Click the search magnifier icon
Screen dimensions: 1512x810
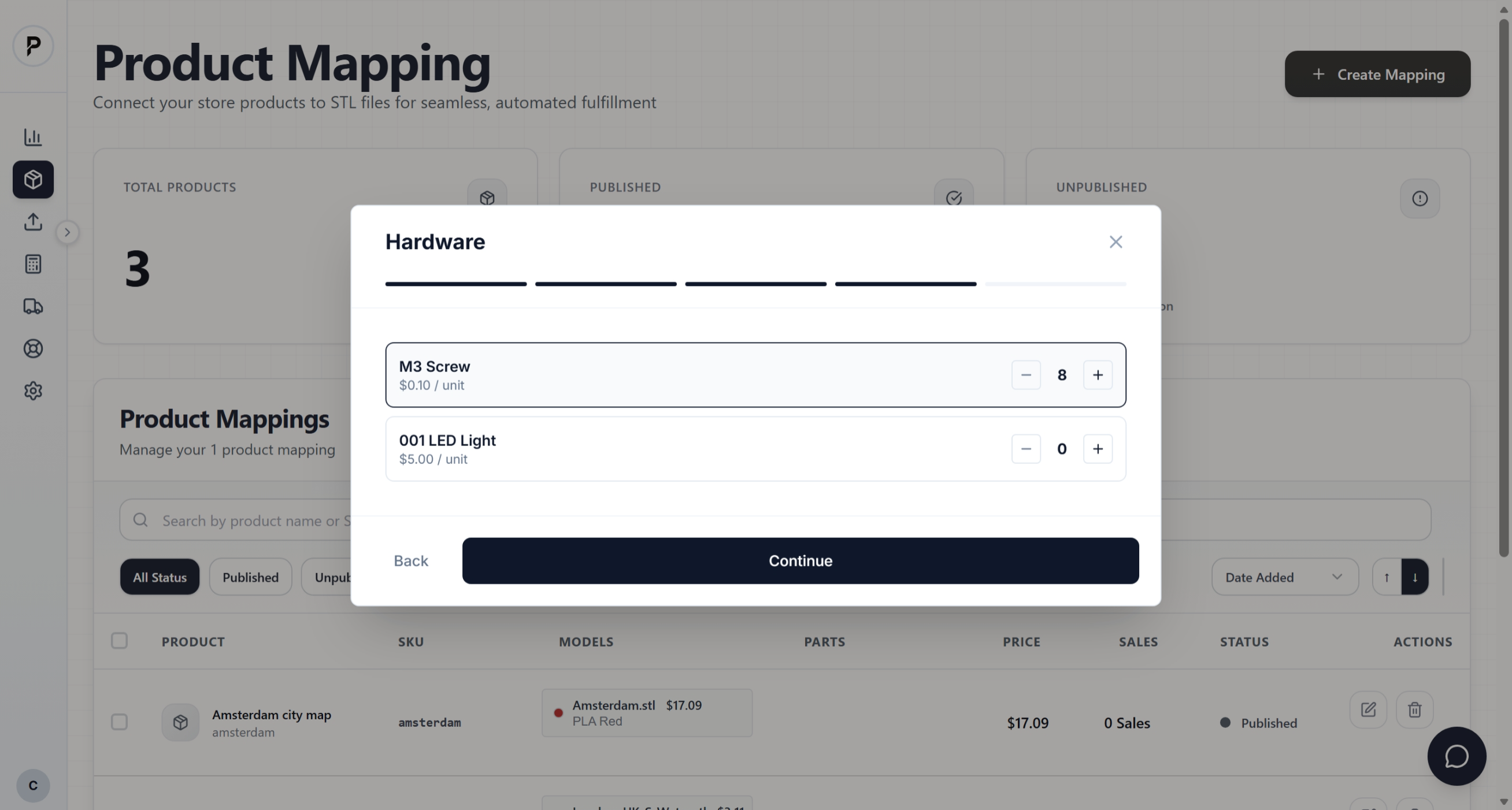coord(140,519)
